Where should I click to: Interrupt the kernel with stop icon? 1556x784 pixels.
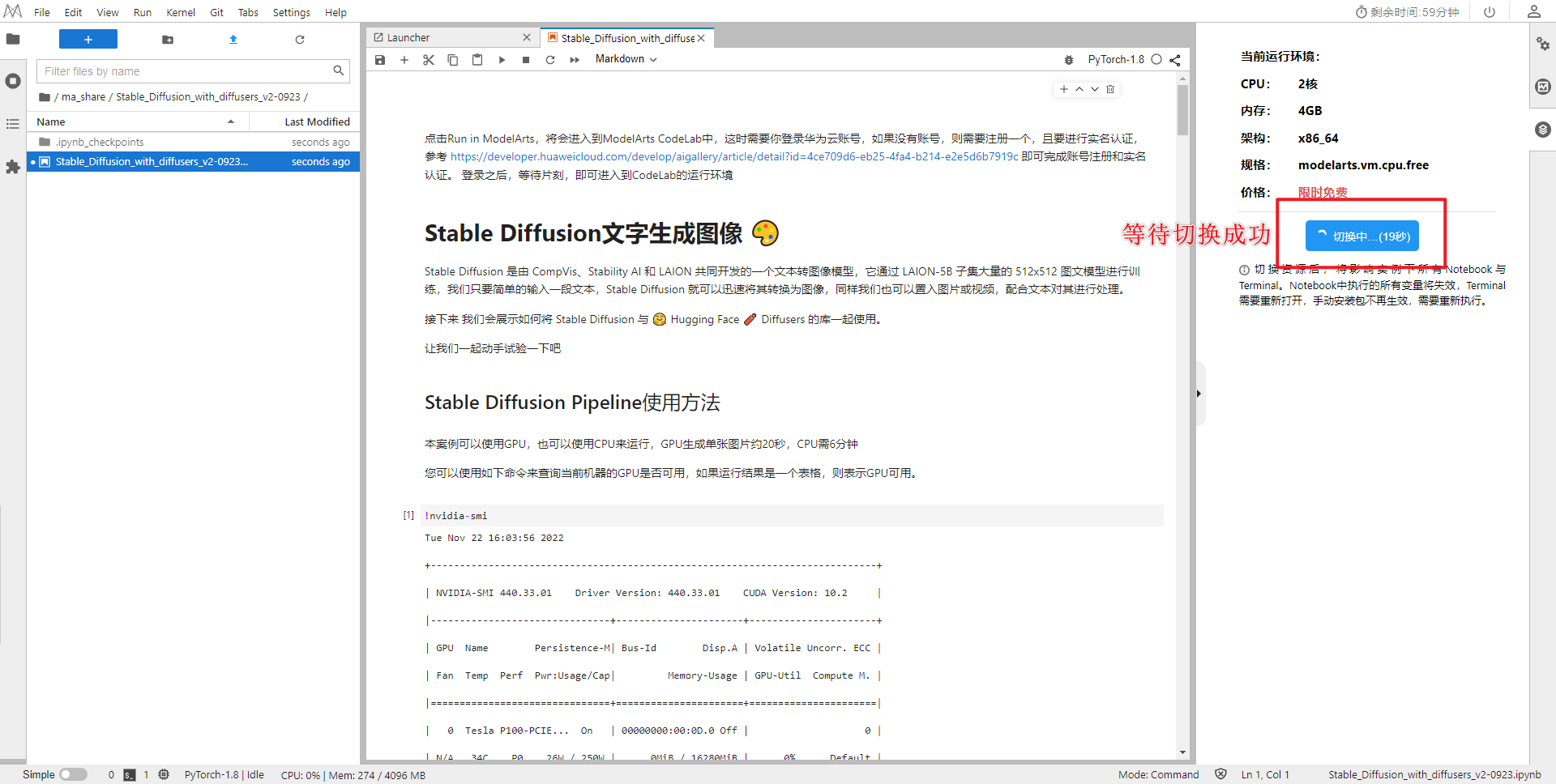click(x=526, y=60)
